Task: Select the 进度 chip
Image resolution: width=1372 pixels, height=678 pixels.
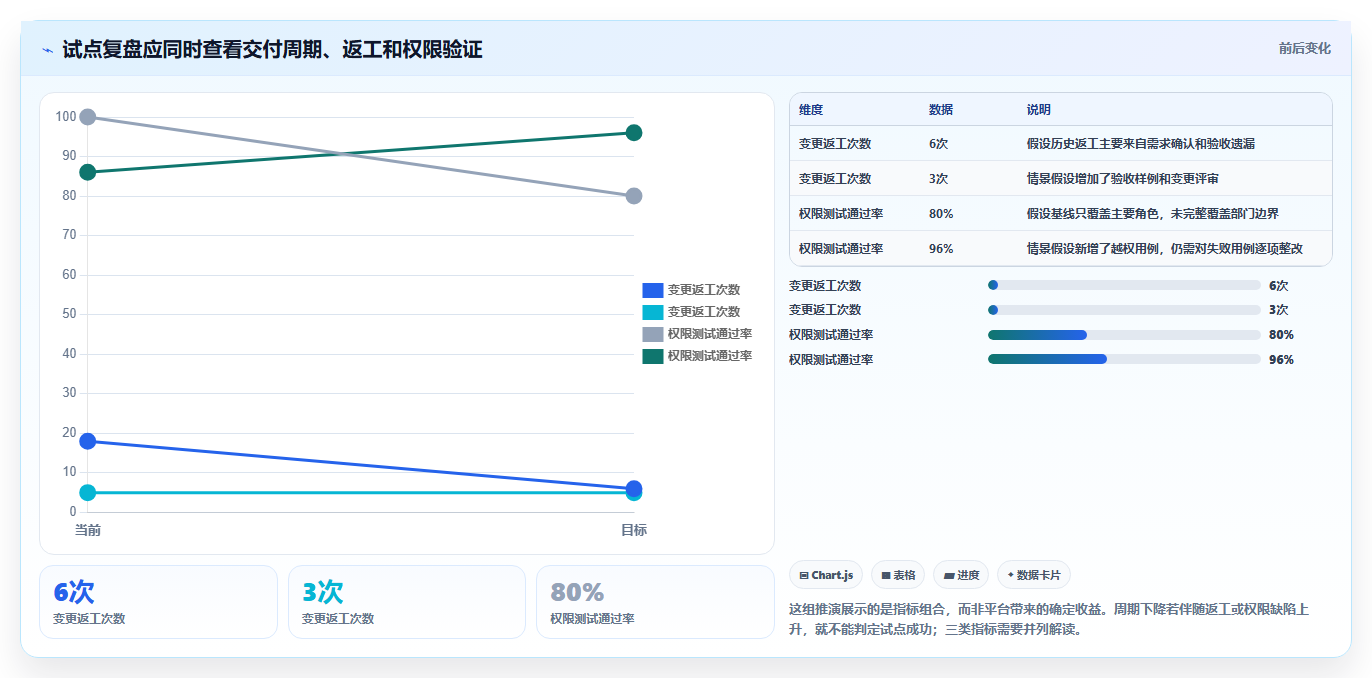Action: click(961, 575)
